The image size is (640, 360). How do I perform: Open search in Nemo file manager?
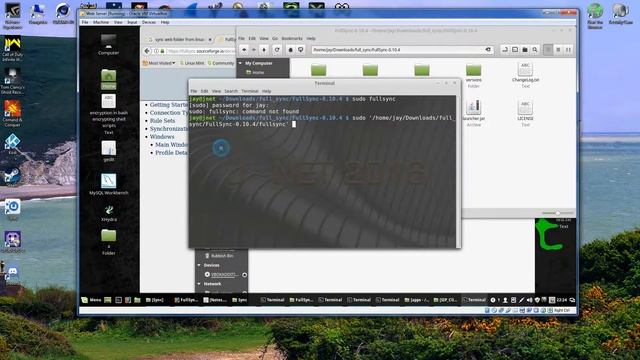point(535,50)
